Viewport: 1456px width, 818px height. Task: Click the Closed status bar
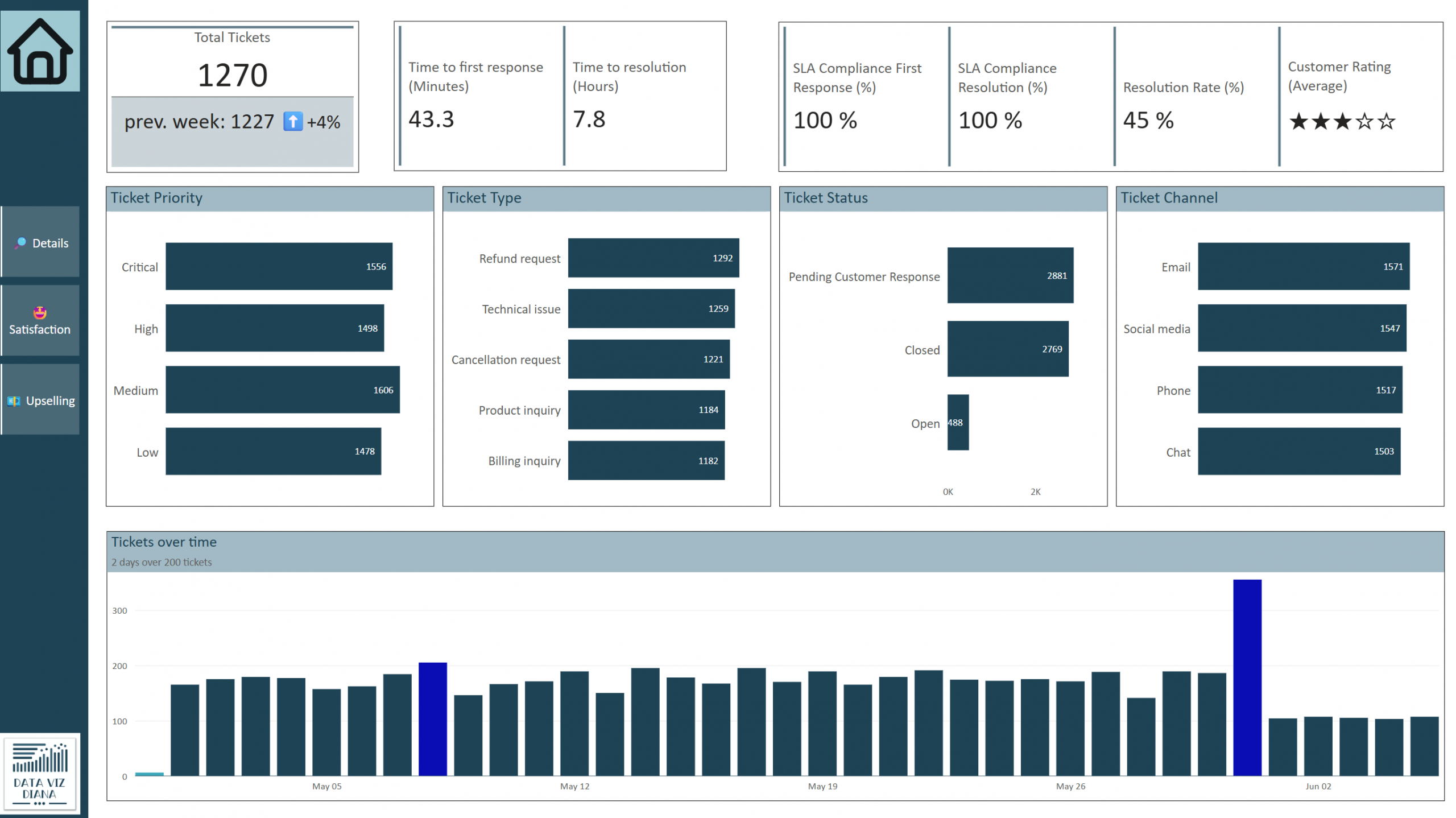(1007, 349)
